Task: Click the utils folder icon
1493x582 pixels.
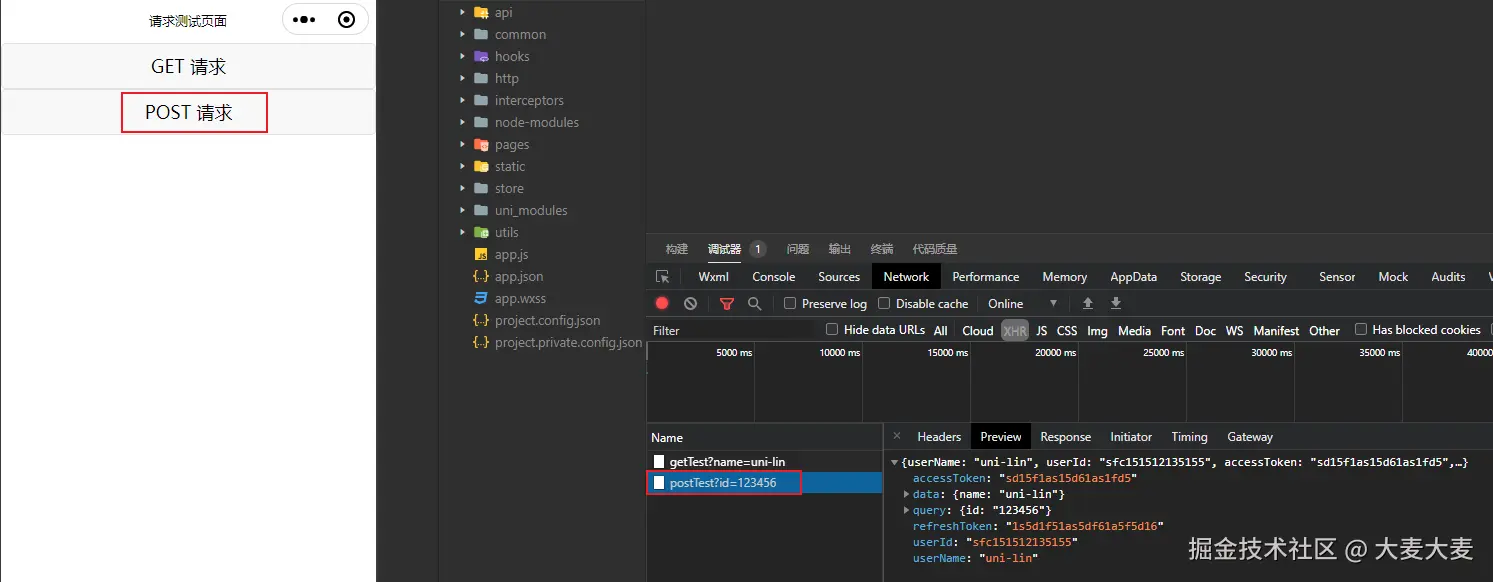Action: (480, 233)
